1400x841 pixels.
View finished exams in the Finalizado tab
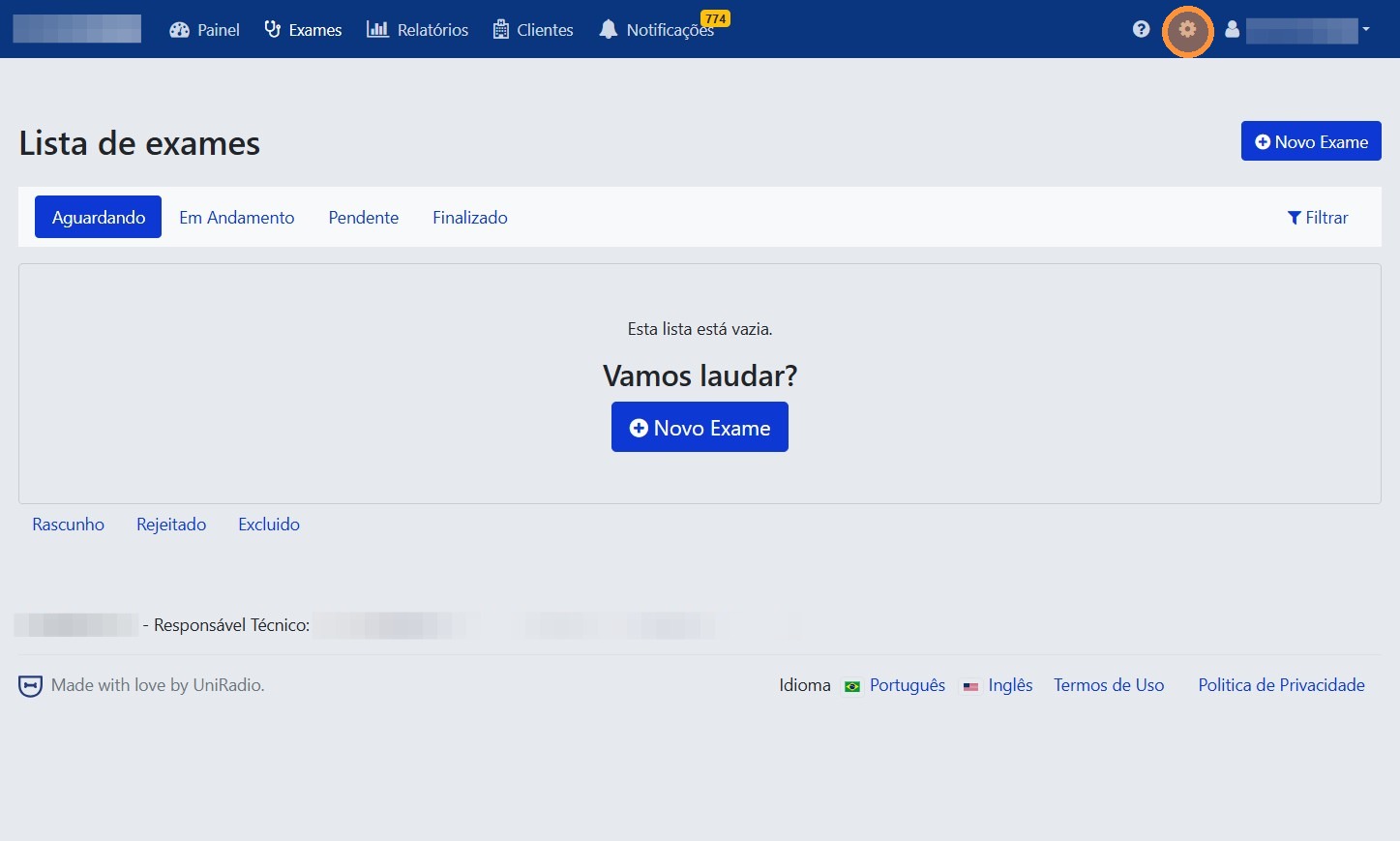(469, 217)
